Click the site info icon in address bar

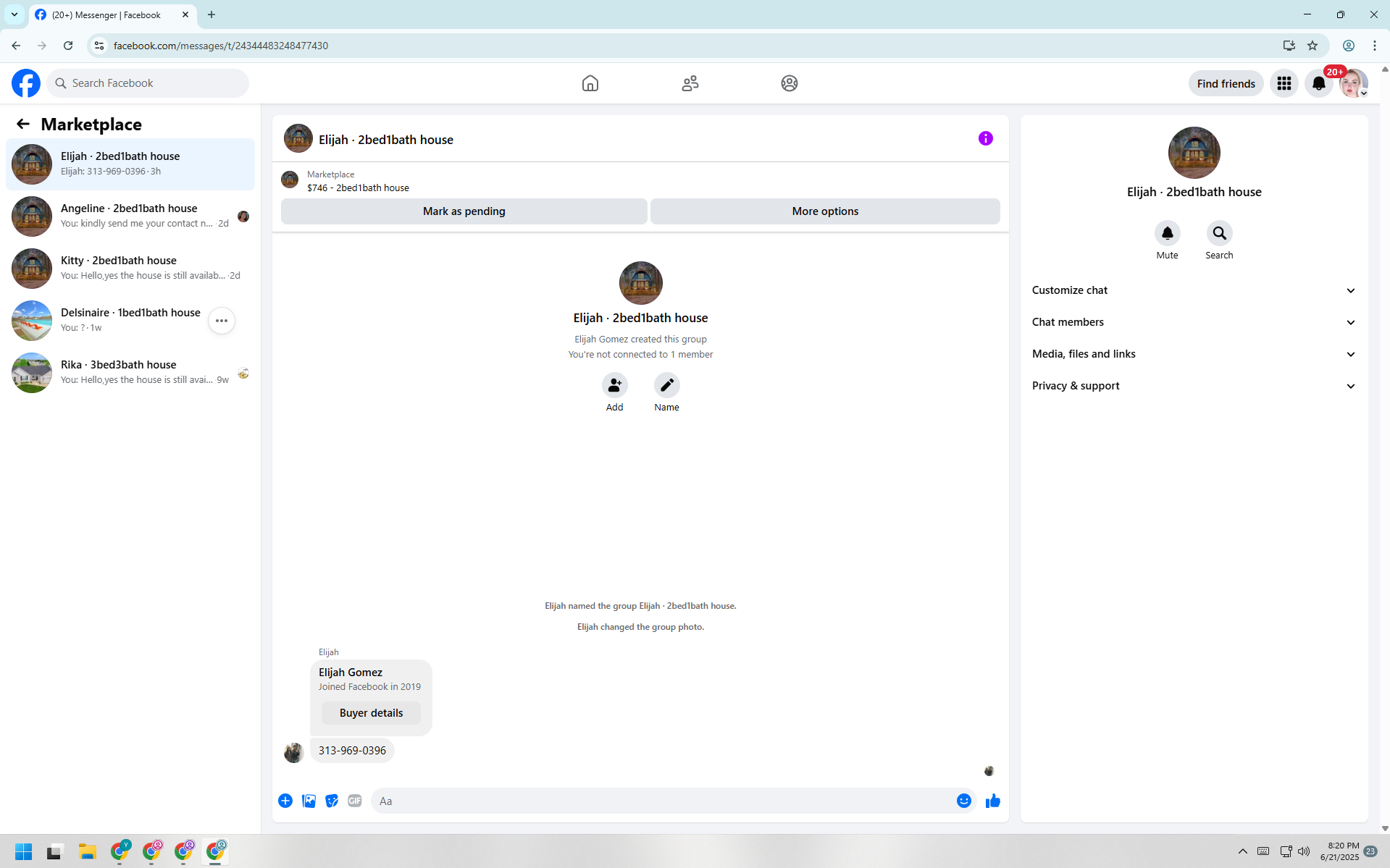click(x=99, y=46)
